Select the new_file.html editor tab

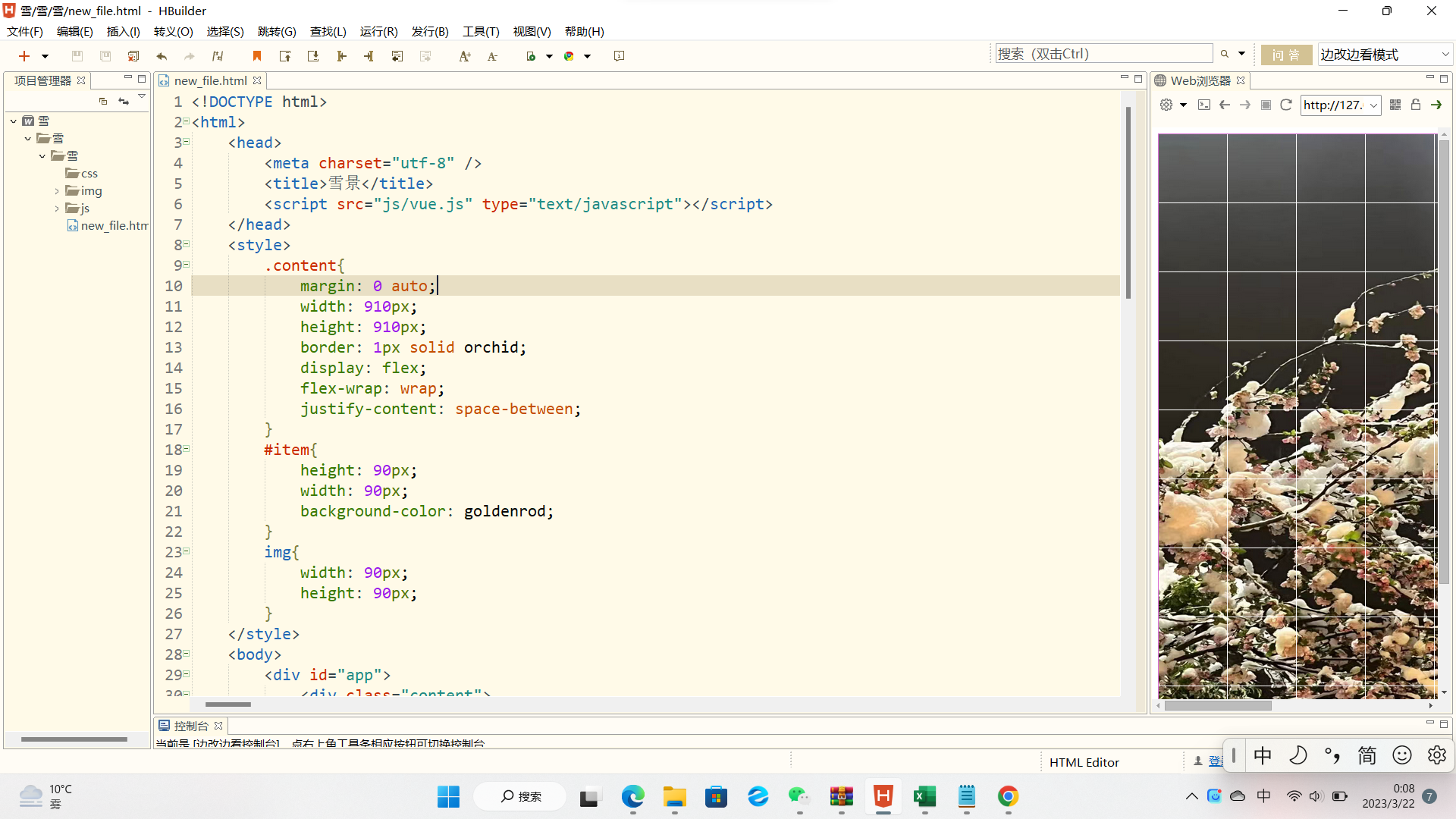[210, 80]
